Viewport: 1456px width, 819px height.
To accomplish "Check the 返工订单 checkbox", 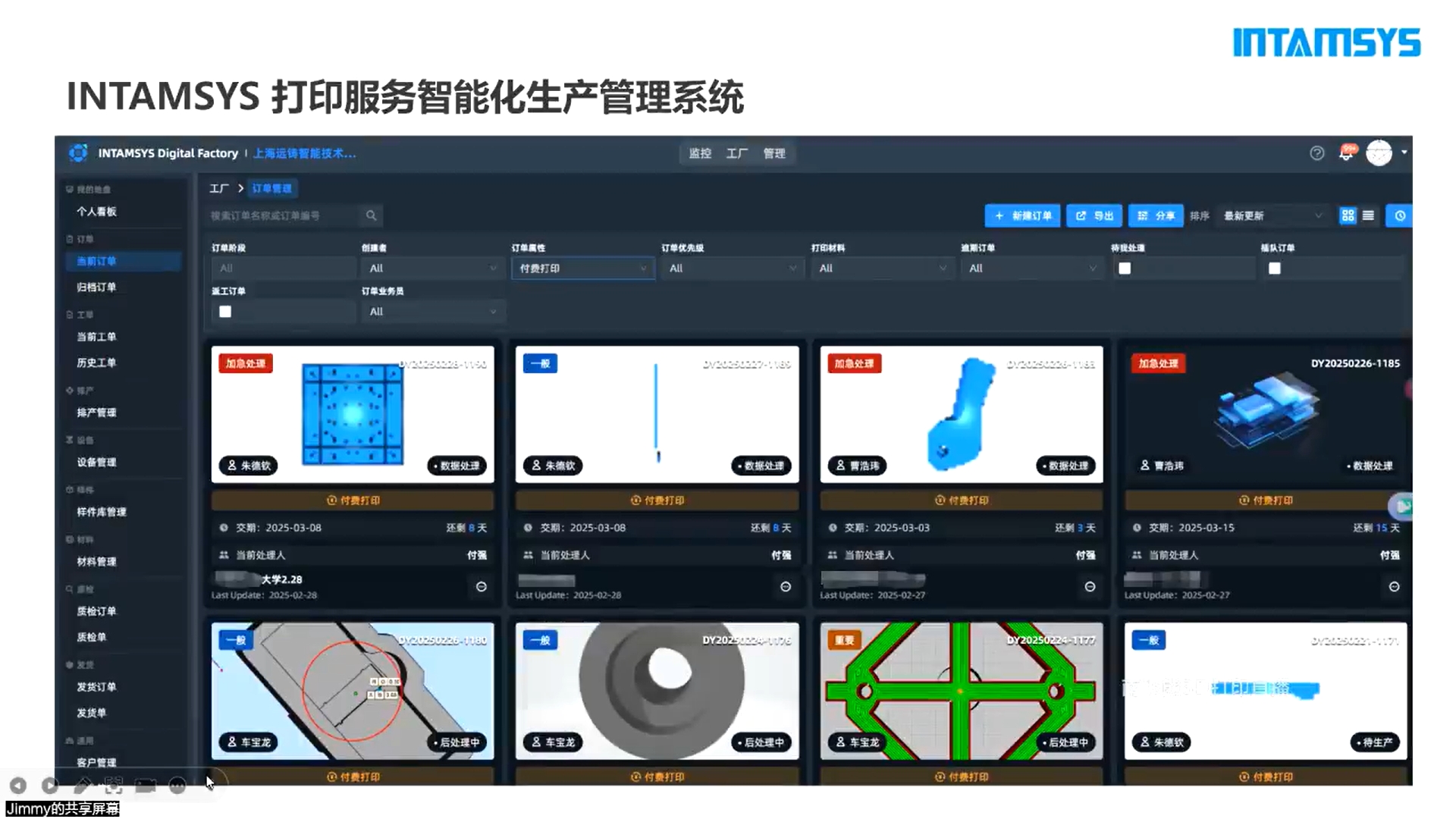I will pyautogui.click(x=225, y=312).
